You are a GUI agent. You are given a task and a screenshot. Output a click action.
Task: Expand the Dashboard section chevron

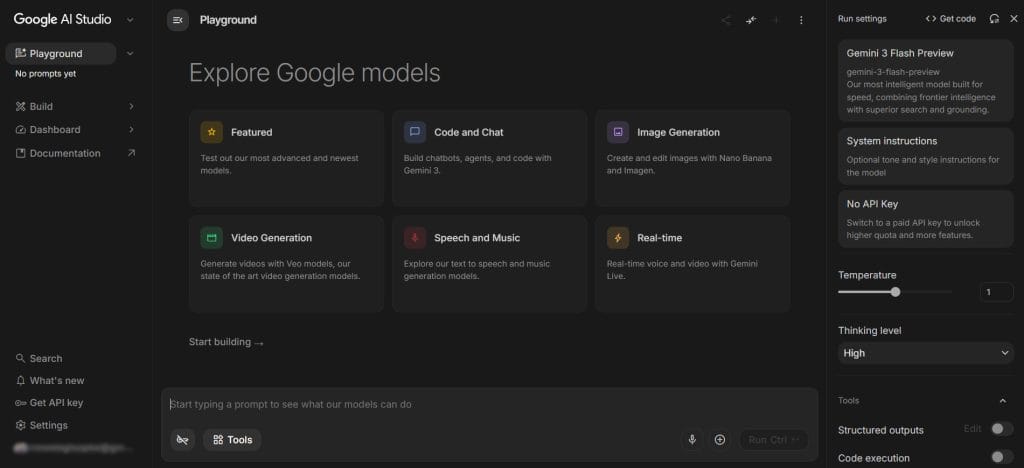pyautogui.click(x=131, y=130)
